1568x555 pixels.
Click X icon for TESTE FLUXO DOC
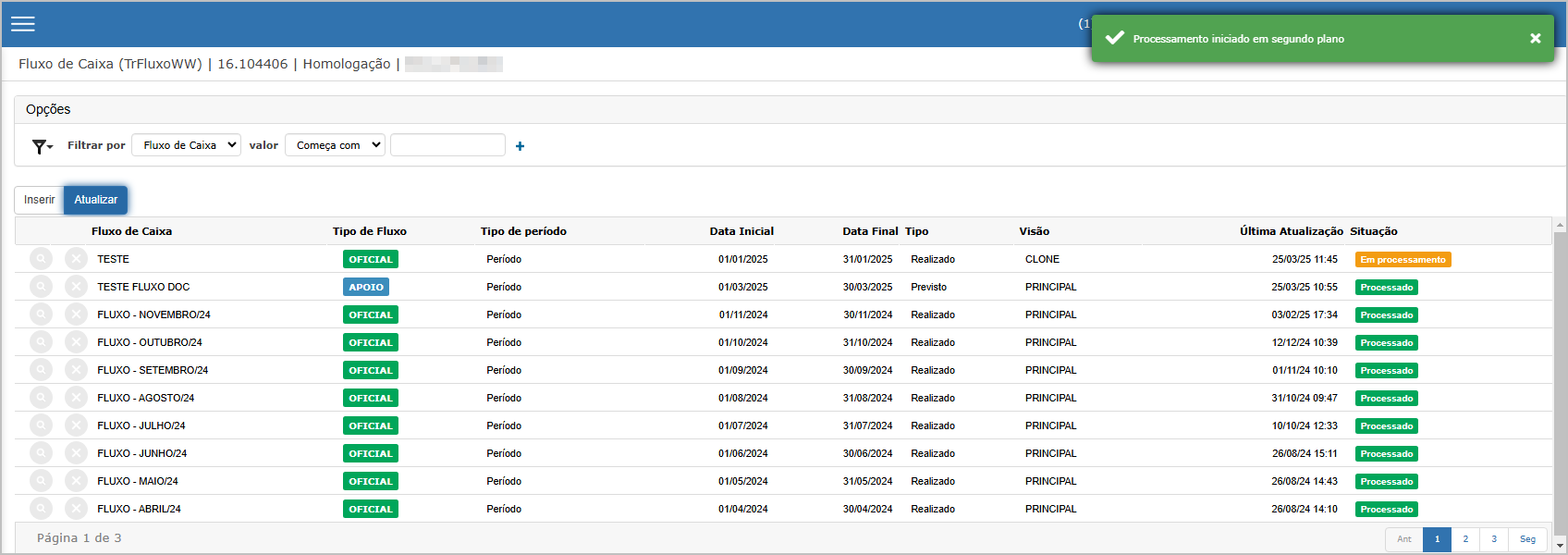[x=77, y=287]
